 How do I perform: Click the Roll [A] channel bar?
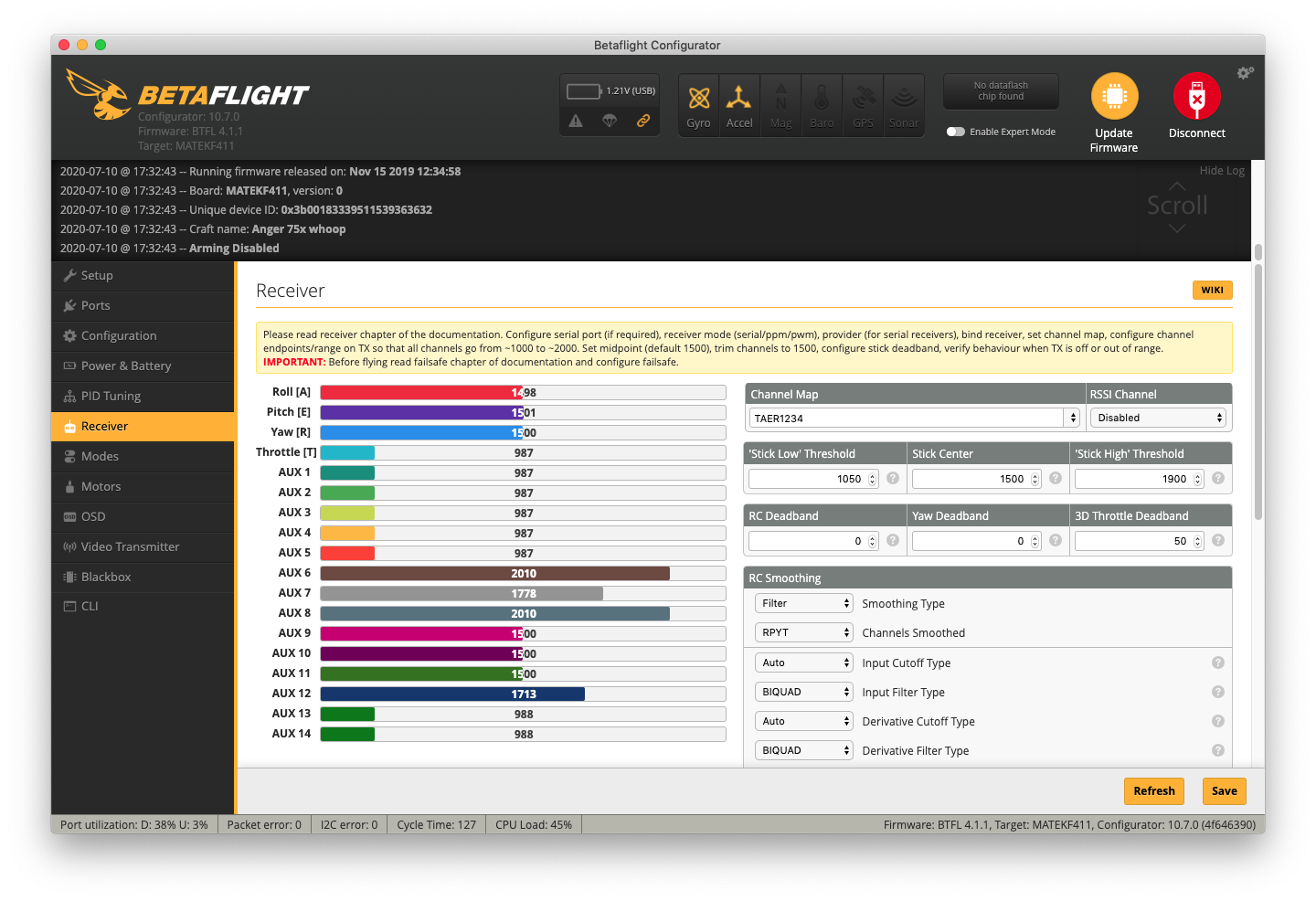(523, 392)
